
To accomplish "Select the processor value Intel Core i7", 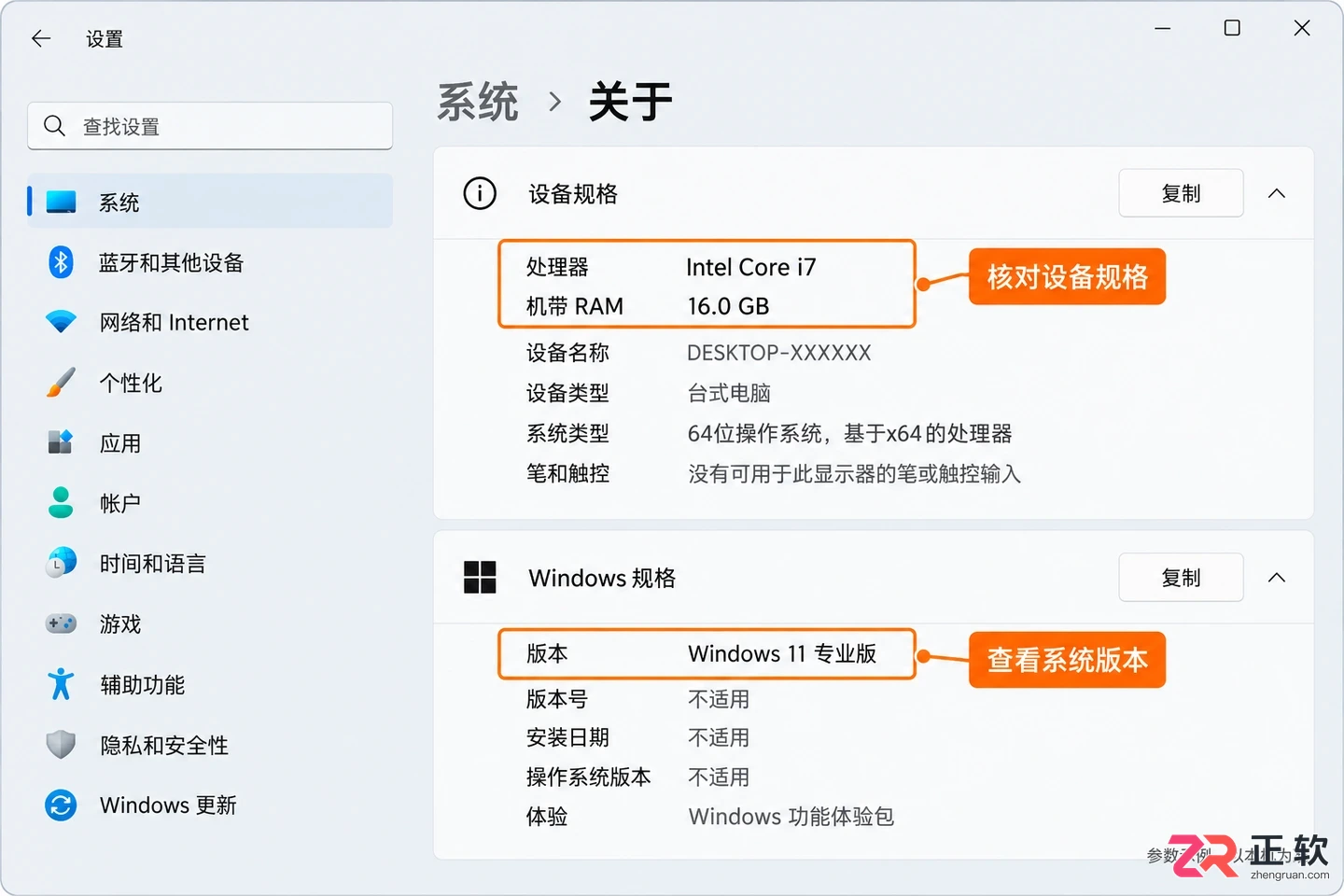I will pyautogui.click(x=751, y=268).
